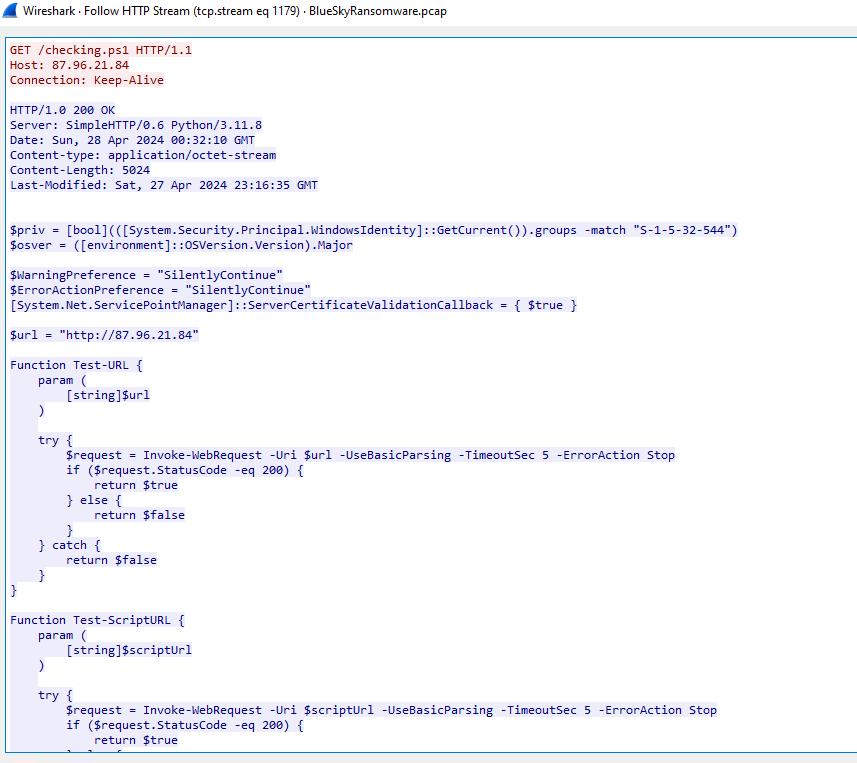Click the 'Content-type: application/octet-stream' line
The width and height of the screenshot is (857, 763).
click(143, 155)
